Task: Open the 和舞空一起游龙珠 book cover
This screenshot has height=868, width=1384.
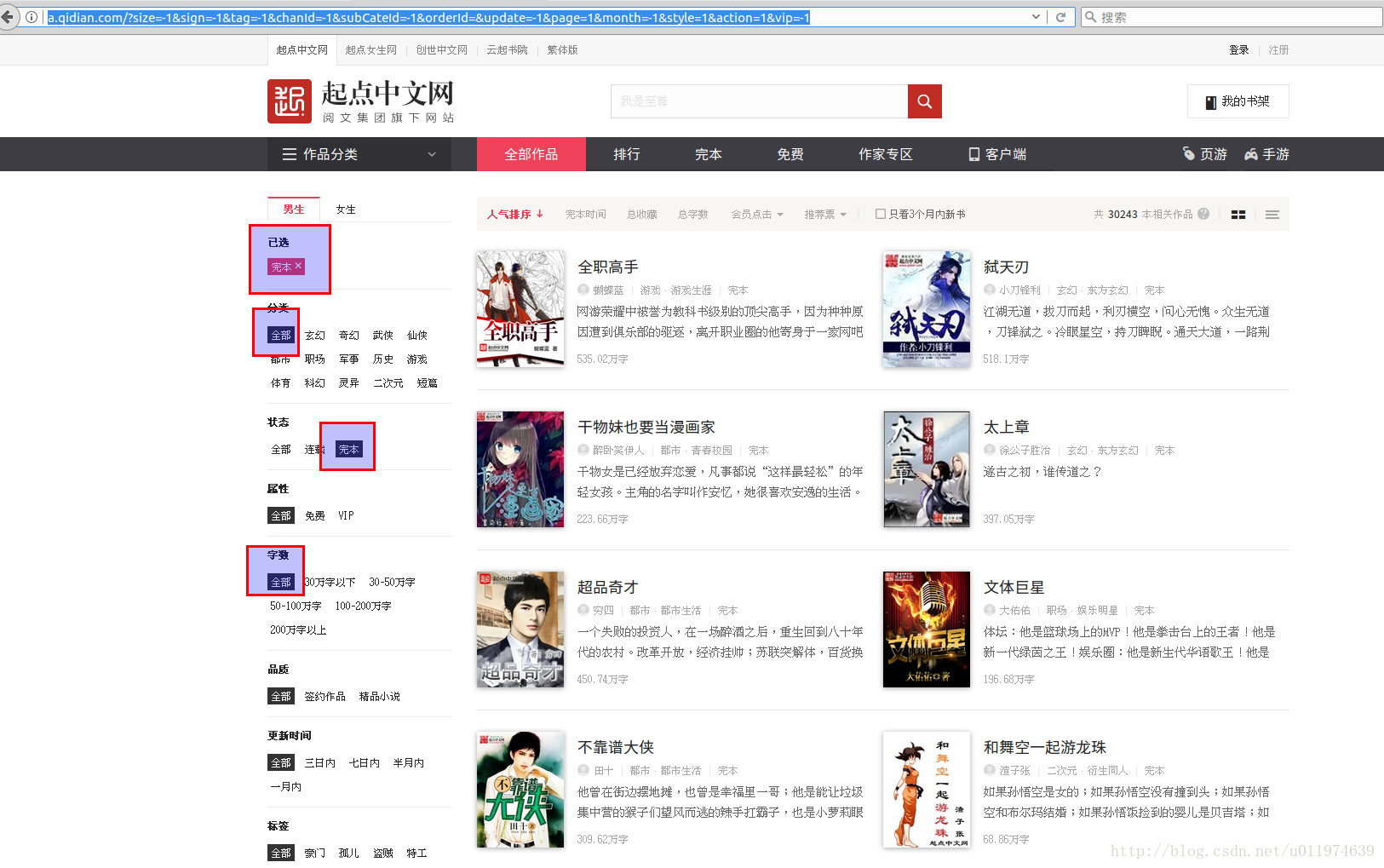Action: click(927, 790)
